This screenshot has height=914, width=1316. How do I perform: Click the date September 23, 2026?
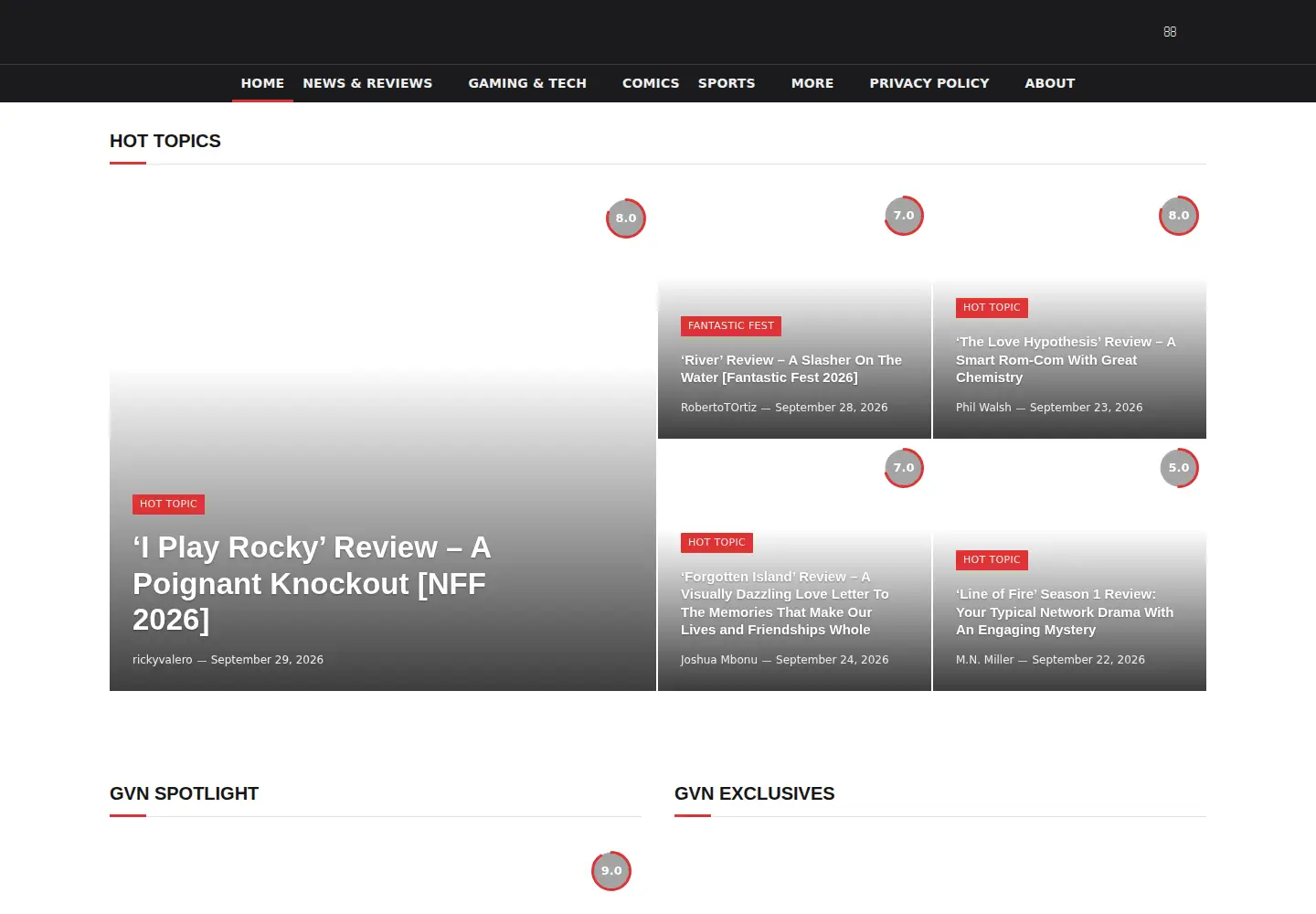click(x=1087, y=408)
